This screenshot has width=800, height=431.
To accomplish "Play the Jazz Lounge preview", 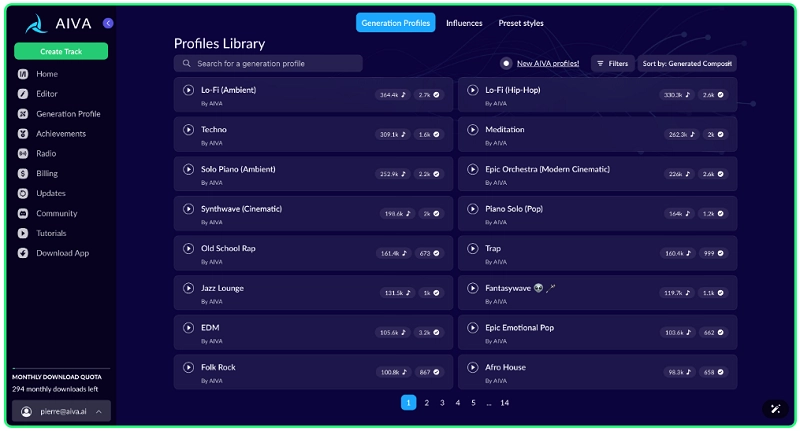I will (x=188, y=288).
